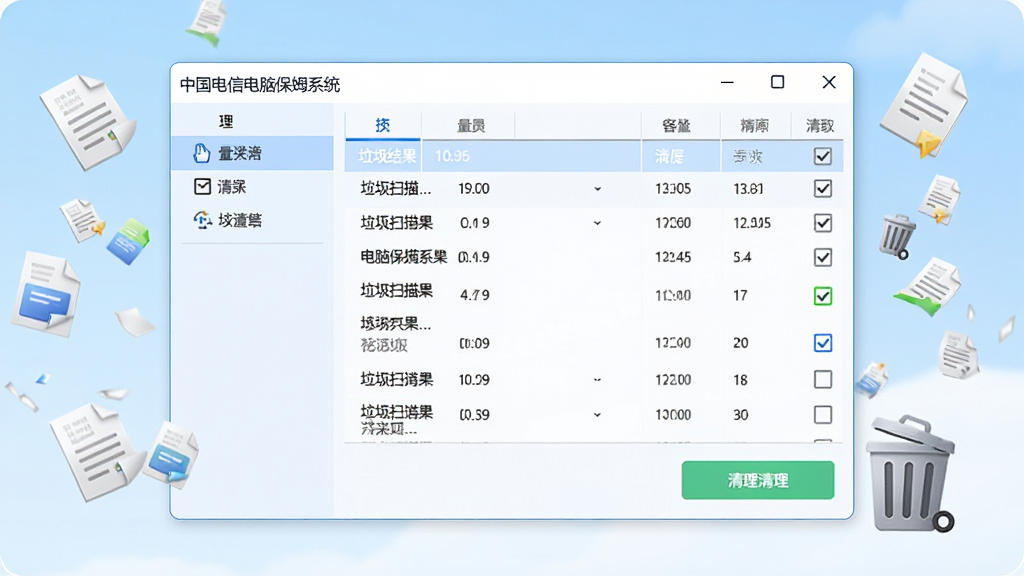Click the 13305 value in the 19.00 row
Image resolution: width=1024 pixels, height=576 pixels.
(673, 189)
